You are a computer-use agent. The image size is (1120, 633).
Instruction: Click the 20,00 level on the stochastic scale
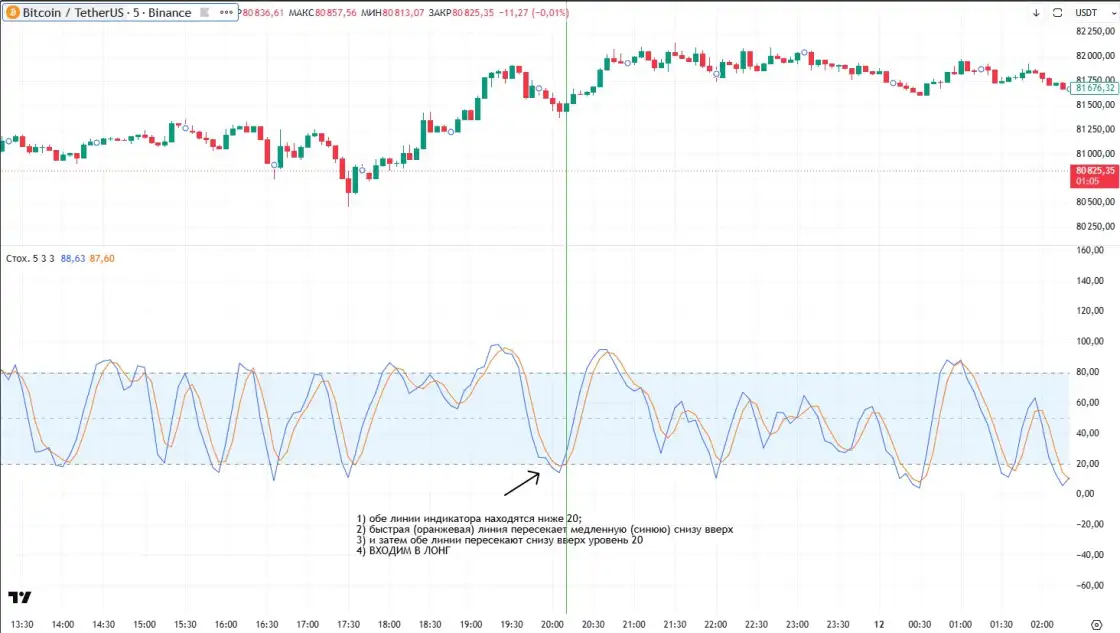click(1090, 464)
